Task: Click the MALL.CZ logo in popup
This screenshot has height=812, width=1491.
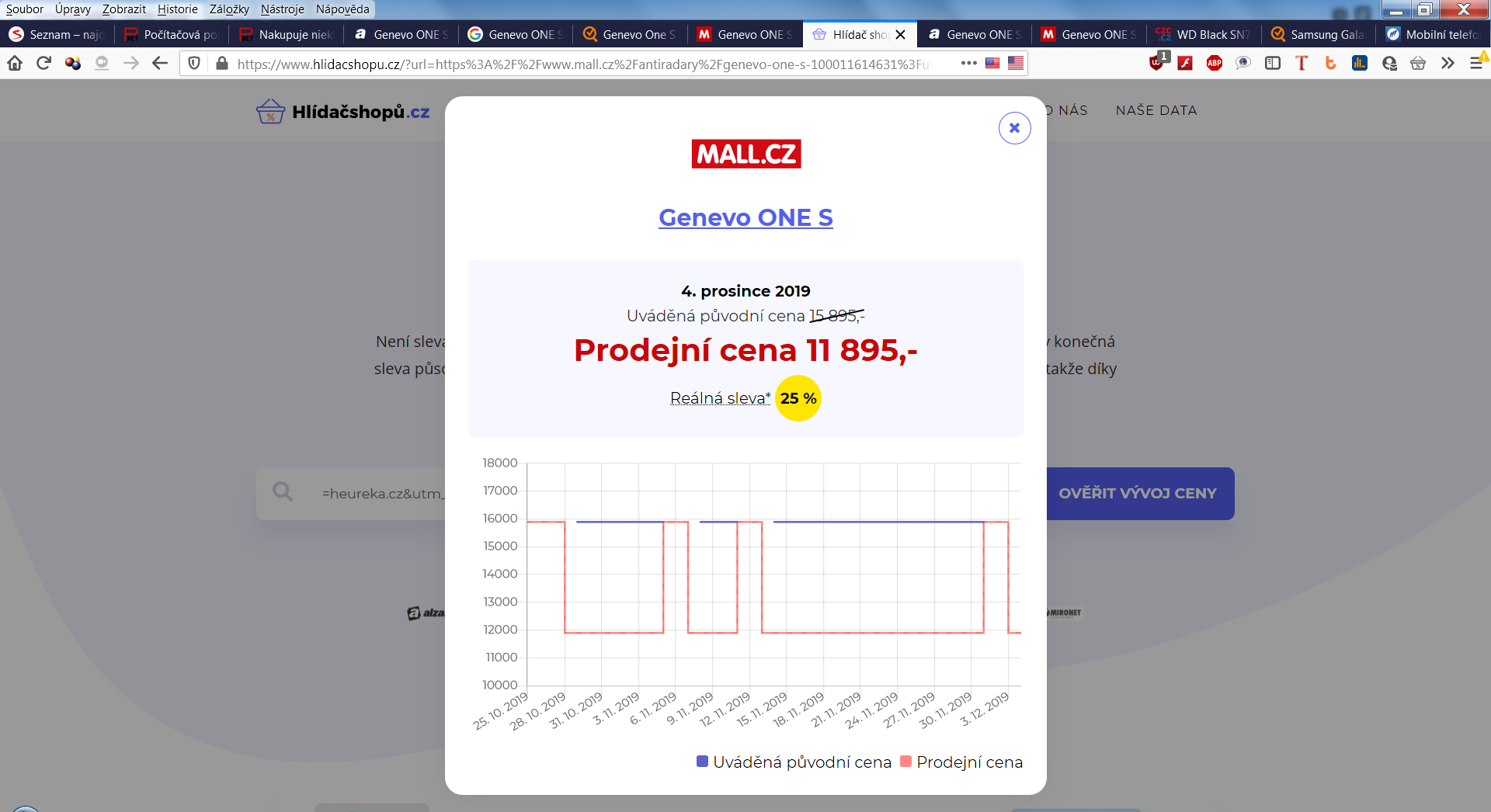Action: point(745,154)
